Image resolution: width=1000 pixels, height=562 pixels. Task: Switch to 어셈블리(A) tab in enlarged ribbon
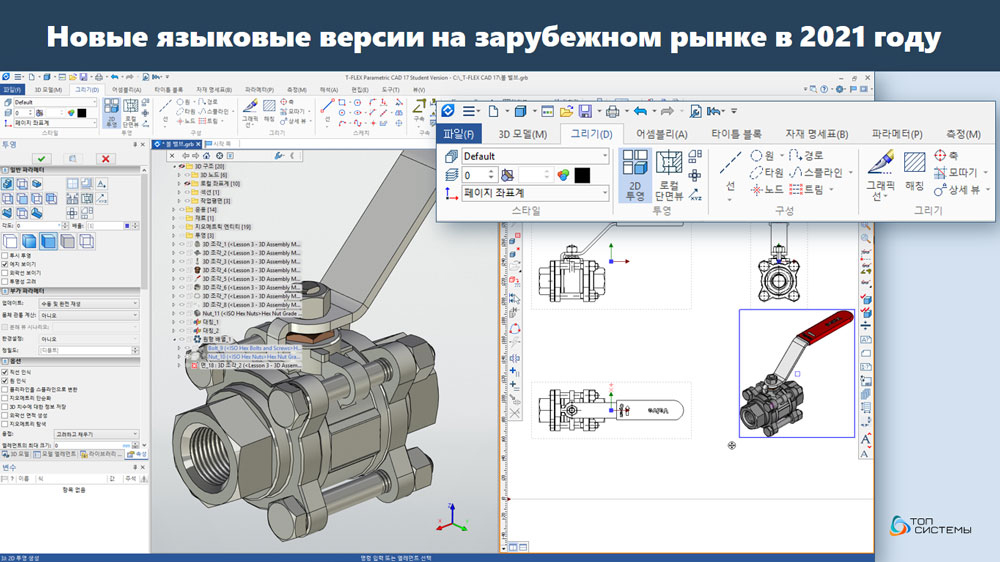(x=661, y=134)
